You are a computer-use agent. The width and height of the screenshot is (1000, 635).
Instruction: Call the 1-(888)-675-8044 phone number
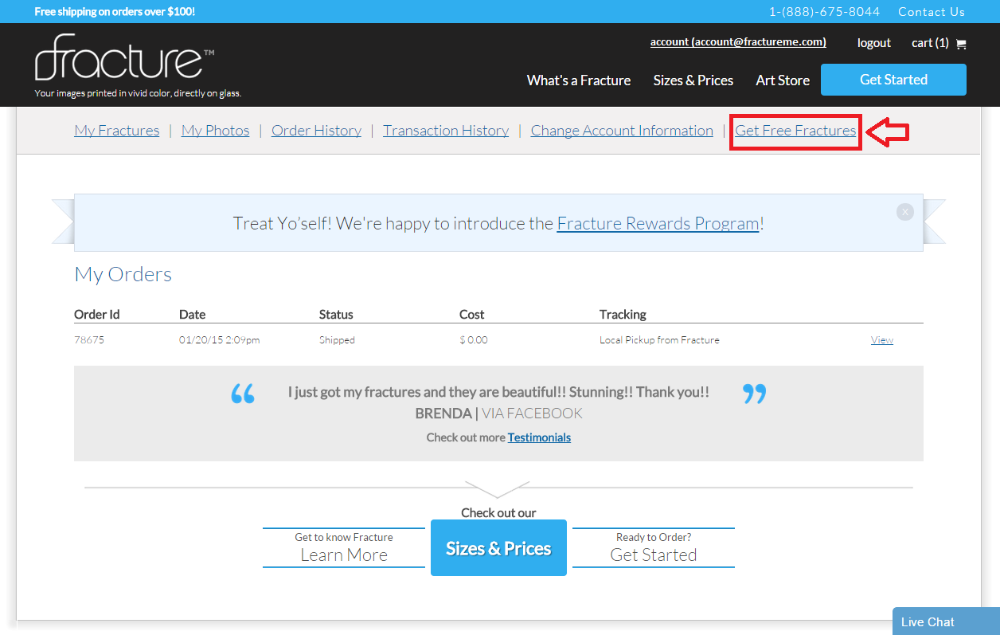click(x=824, y=11)
